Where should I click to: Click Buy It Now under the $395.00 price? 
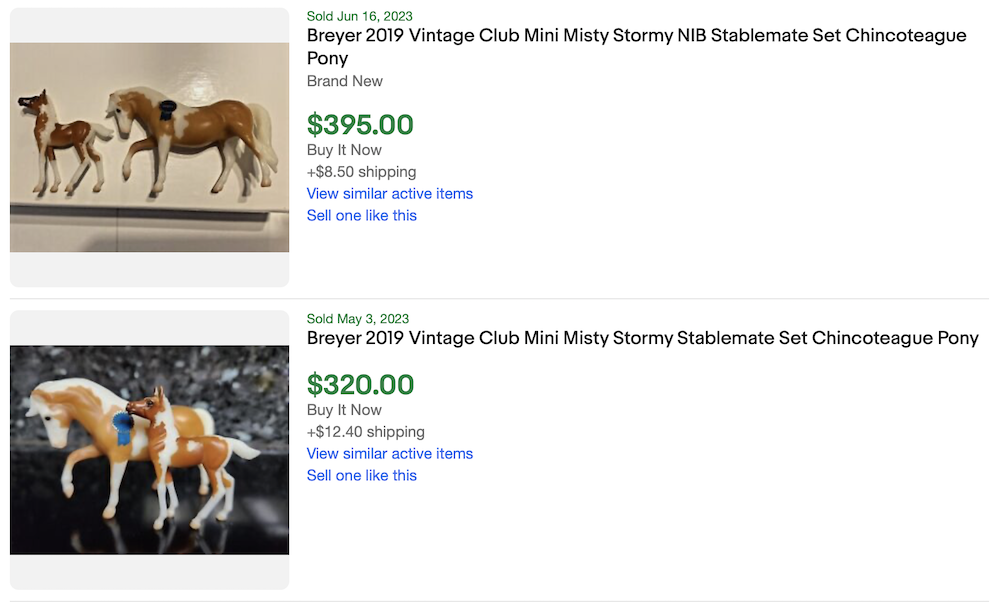[x=344, y=150]
